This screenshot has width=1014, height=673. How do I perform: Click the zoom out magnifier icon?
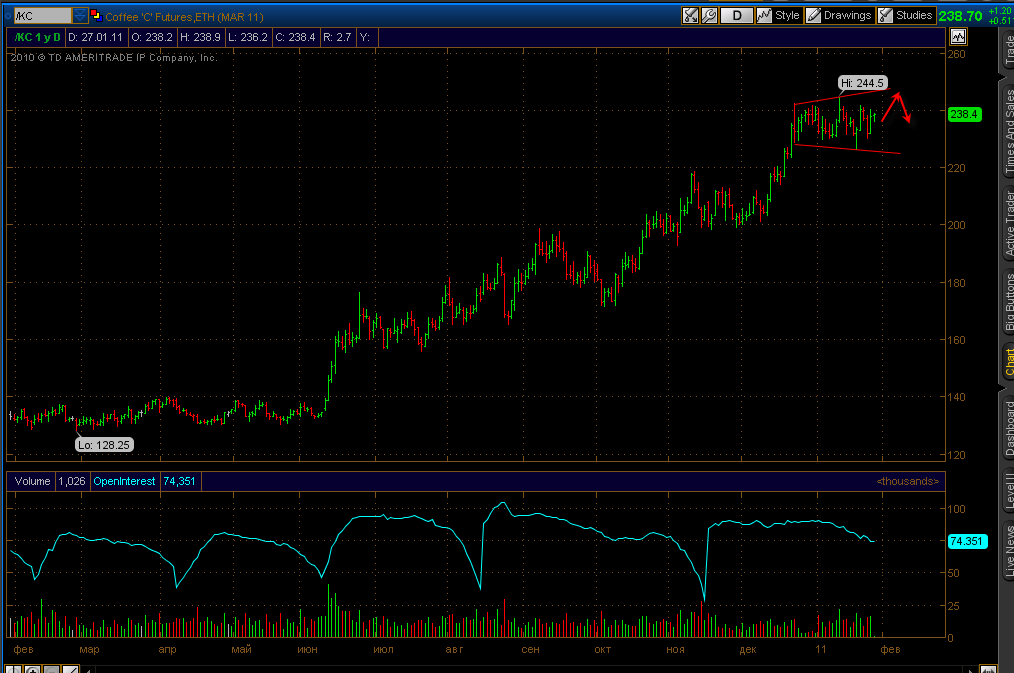click(x=52, y=670)
